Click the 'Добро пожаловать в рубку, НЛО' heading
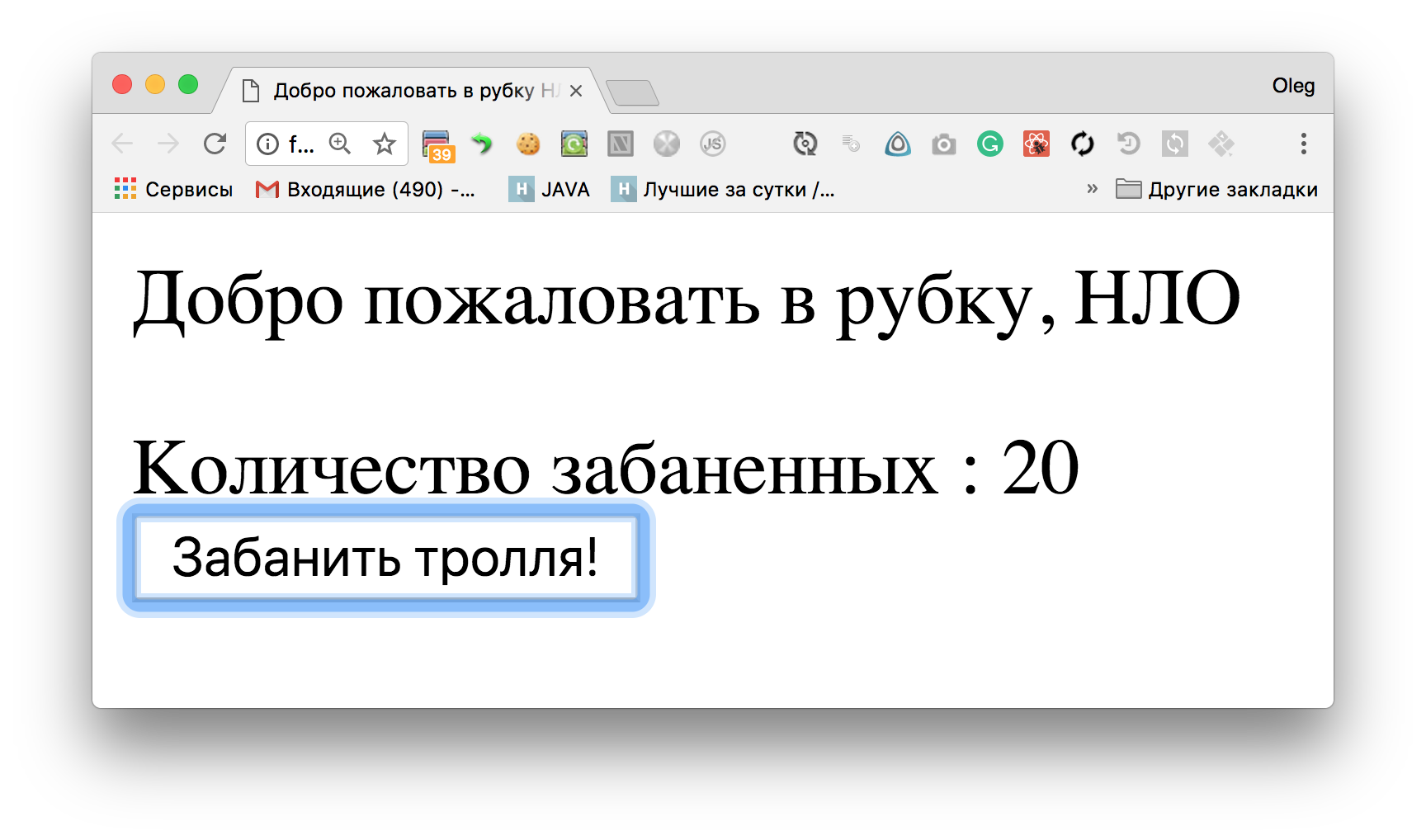This screenshot has width=1426, height=840. pyautogui.click(x=687, y=301)
